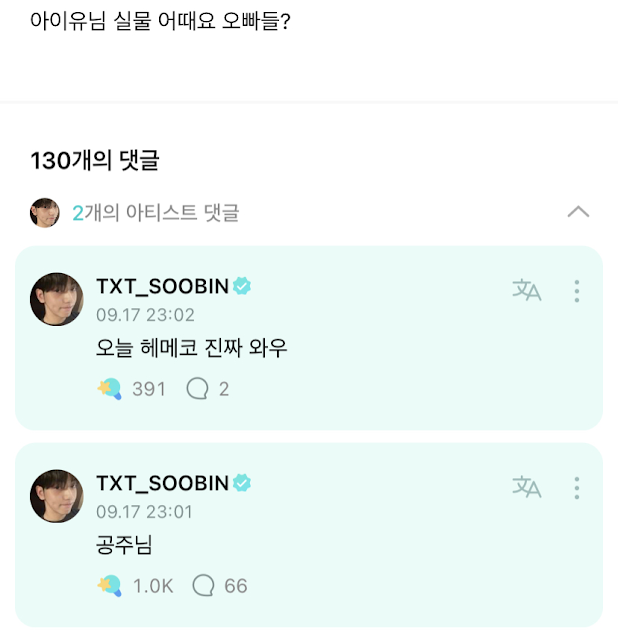View 66 replies on 공주님 comment
Screen dimensions: 618x640
(x=220, y=585)
